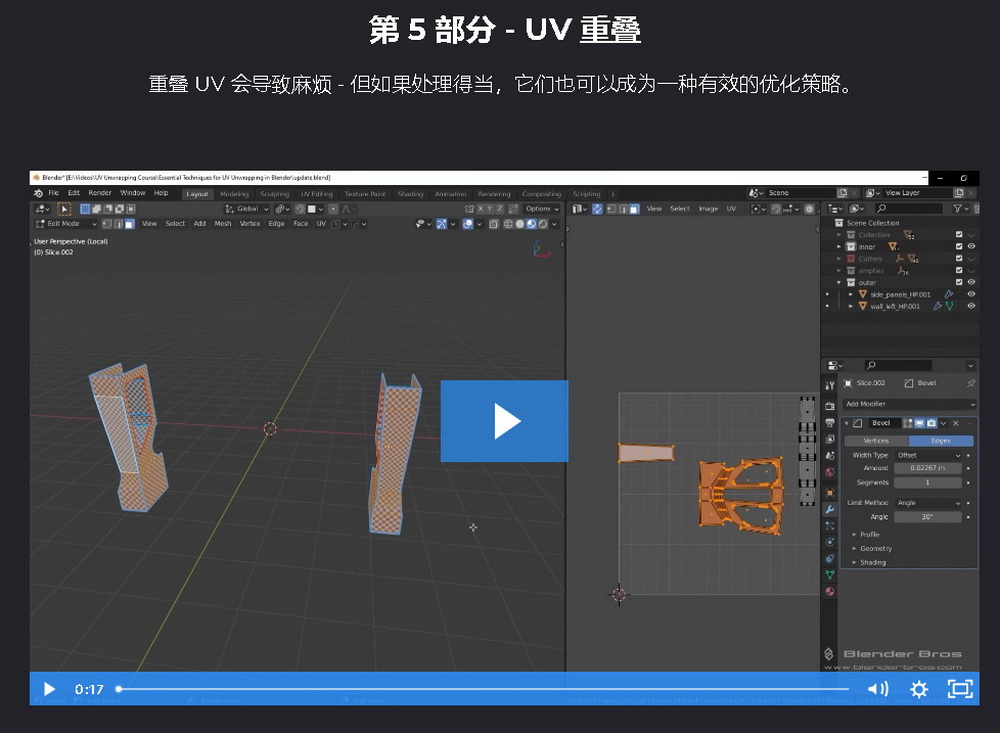Screen dimensions: 1000x733
Task: Select Edges in Bevel modifier
Action: coord(941,441)
